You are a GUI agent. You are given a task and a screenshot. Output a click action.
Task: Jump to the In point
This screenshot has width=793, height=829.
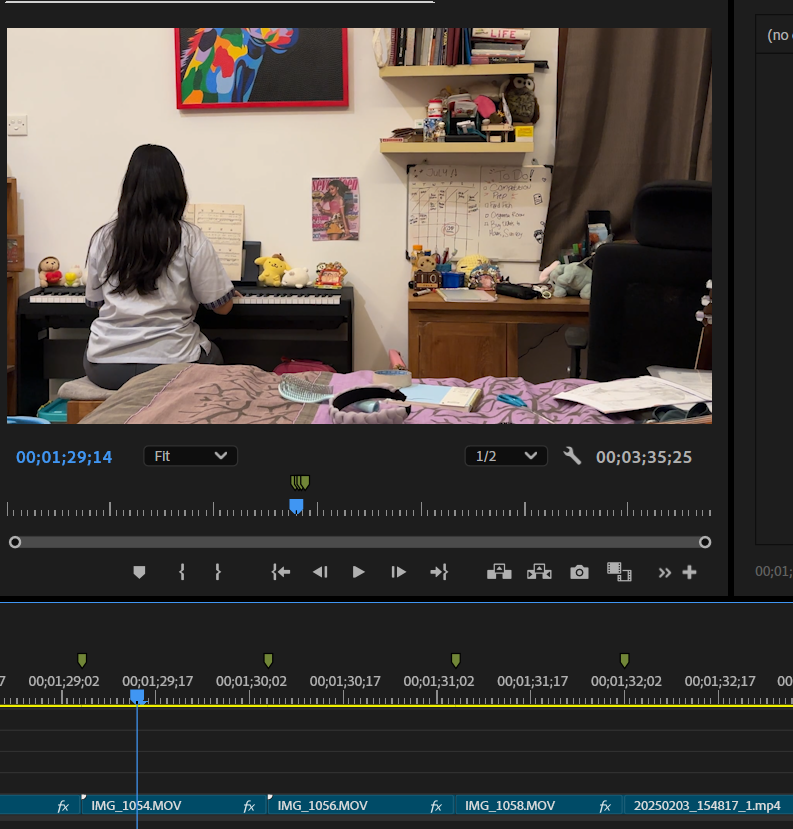pyautogui.click(x=281, y=572)
